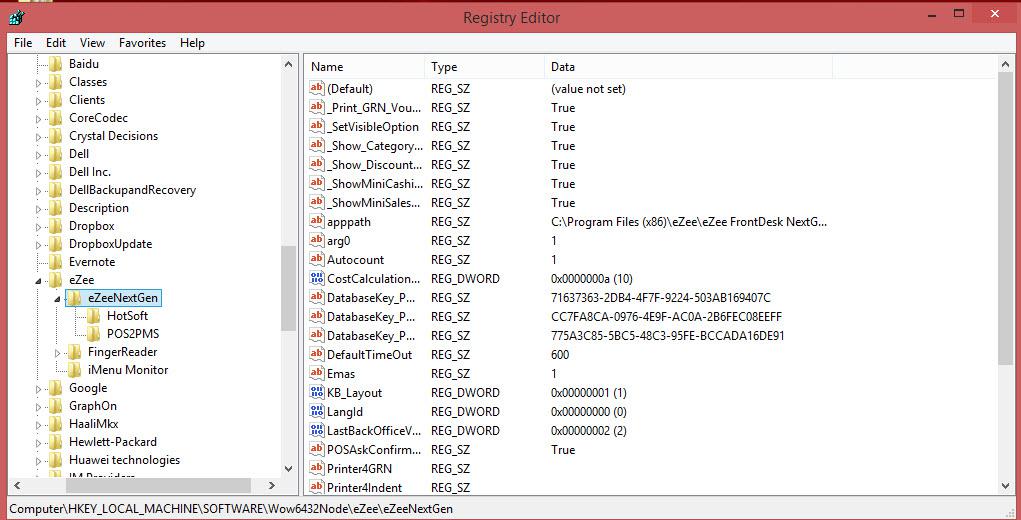Screen dimensions: 1021x520
Task: Click data 71637363-2DB4-4F7F-9224-503AB169407C
Action: (661, 297)
